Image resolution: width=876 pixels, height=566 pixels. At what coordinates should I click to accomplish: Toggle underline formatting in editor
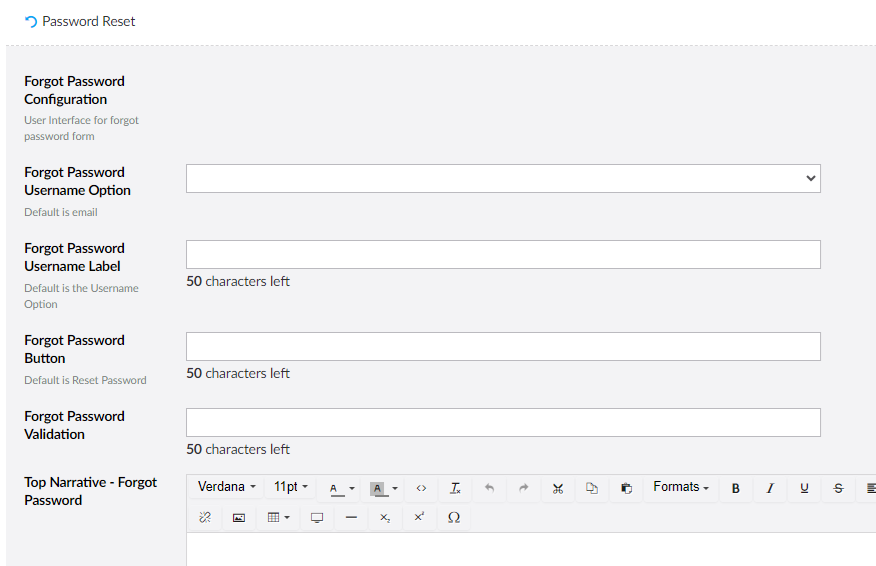tap(804, 488)
